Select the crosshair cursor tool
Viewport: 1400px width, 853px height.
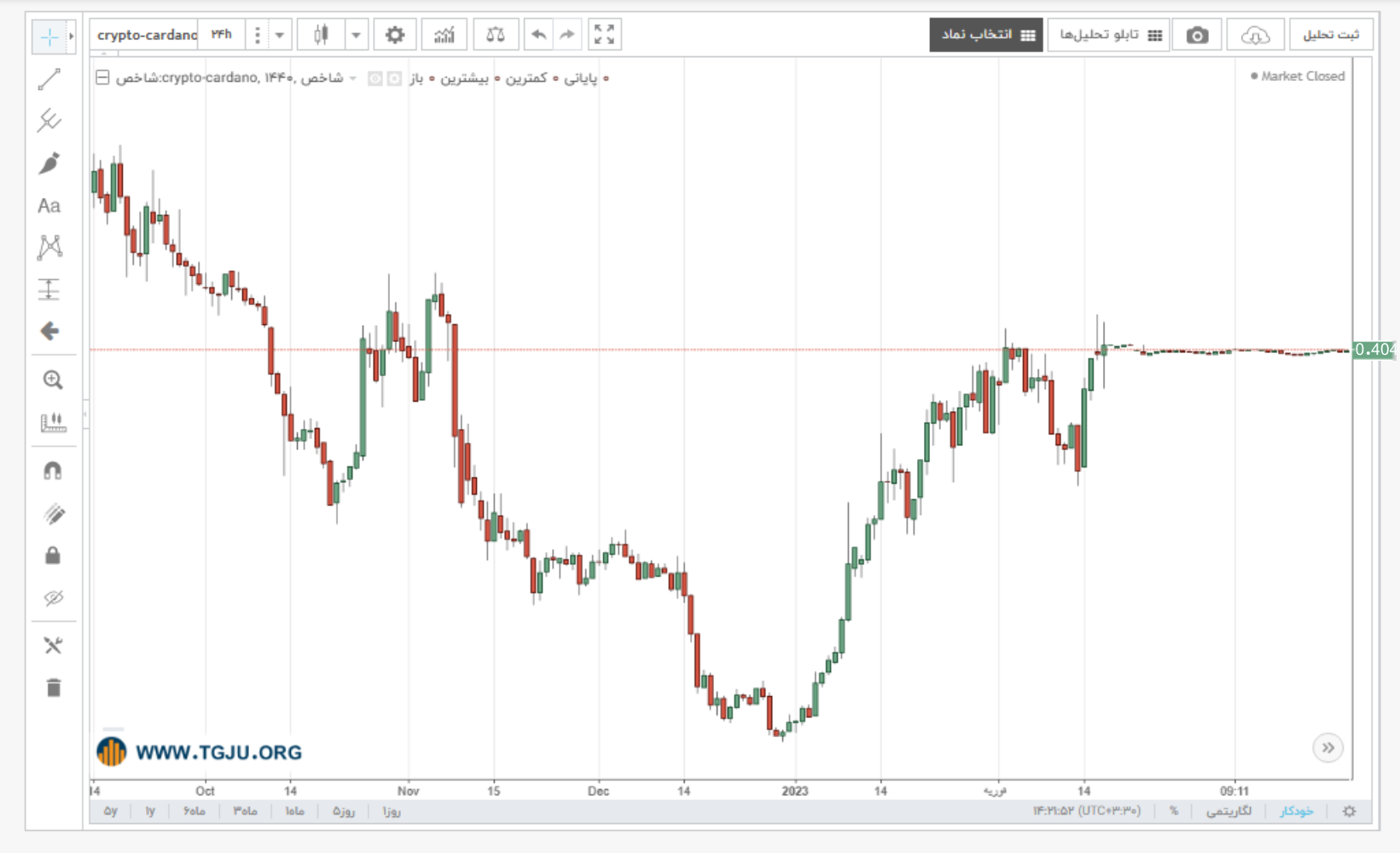pyautogui.click(x=49, y=37)
